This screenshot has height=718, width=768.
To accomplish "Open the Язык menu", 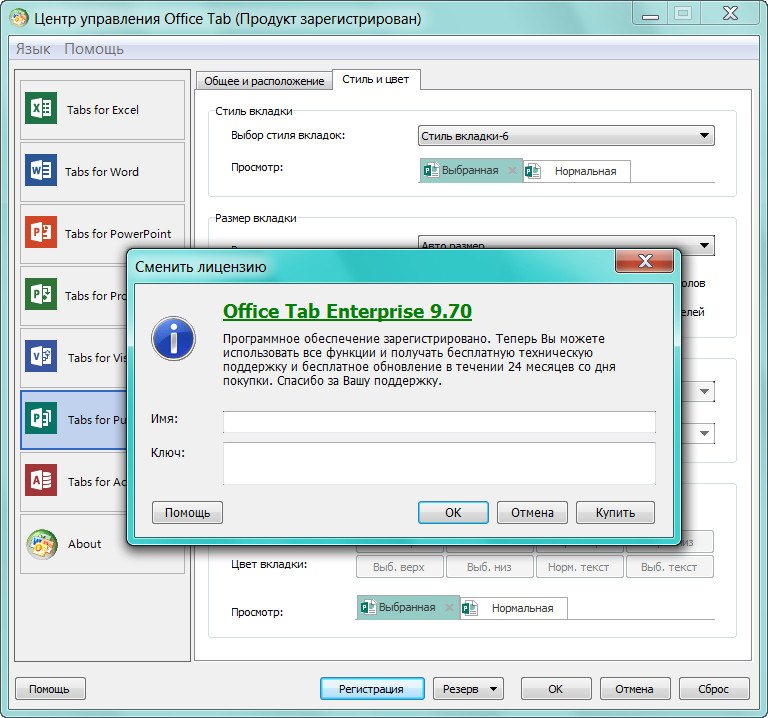I will click(x=33, y=49).
